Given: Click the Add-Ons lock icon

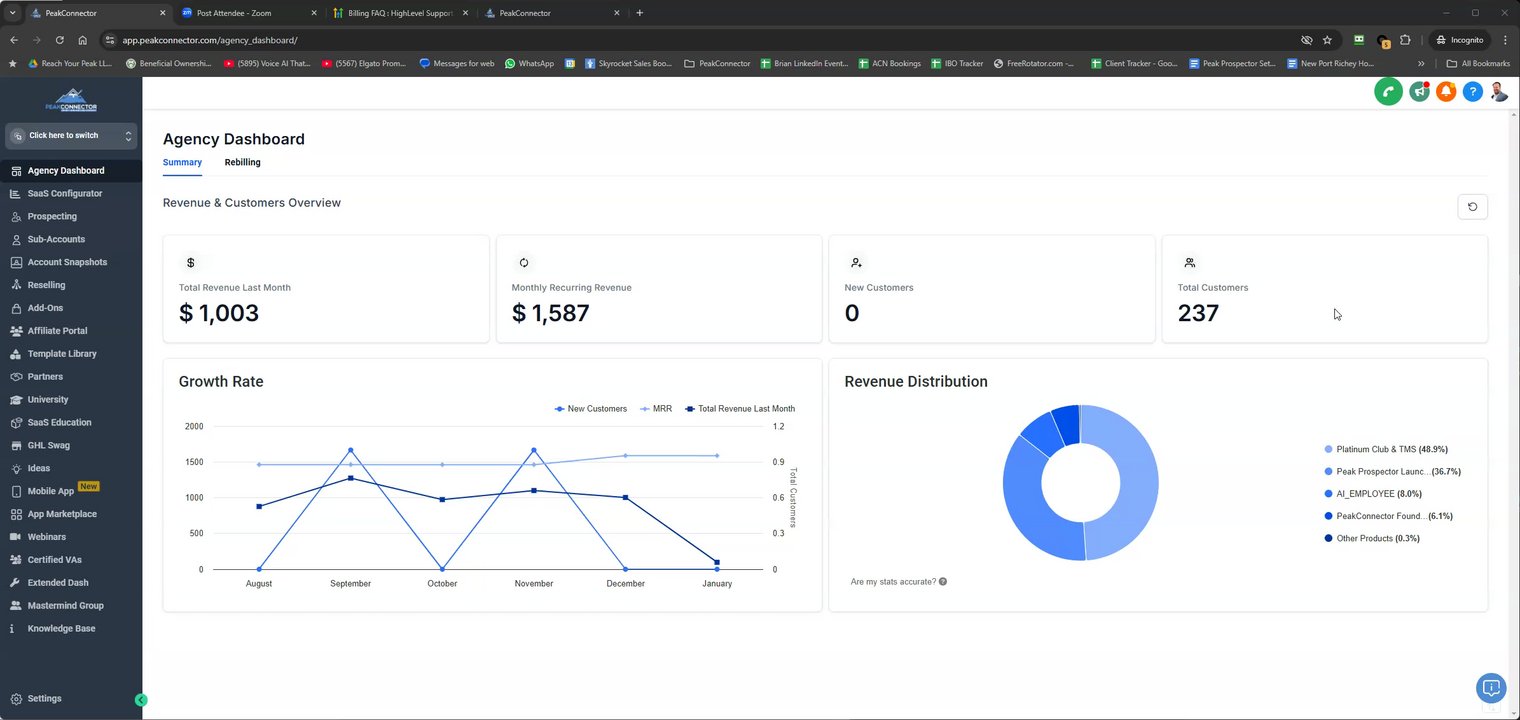Looking at the screenshot, I should point(17,308).
